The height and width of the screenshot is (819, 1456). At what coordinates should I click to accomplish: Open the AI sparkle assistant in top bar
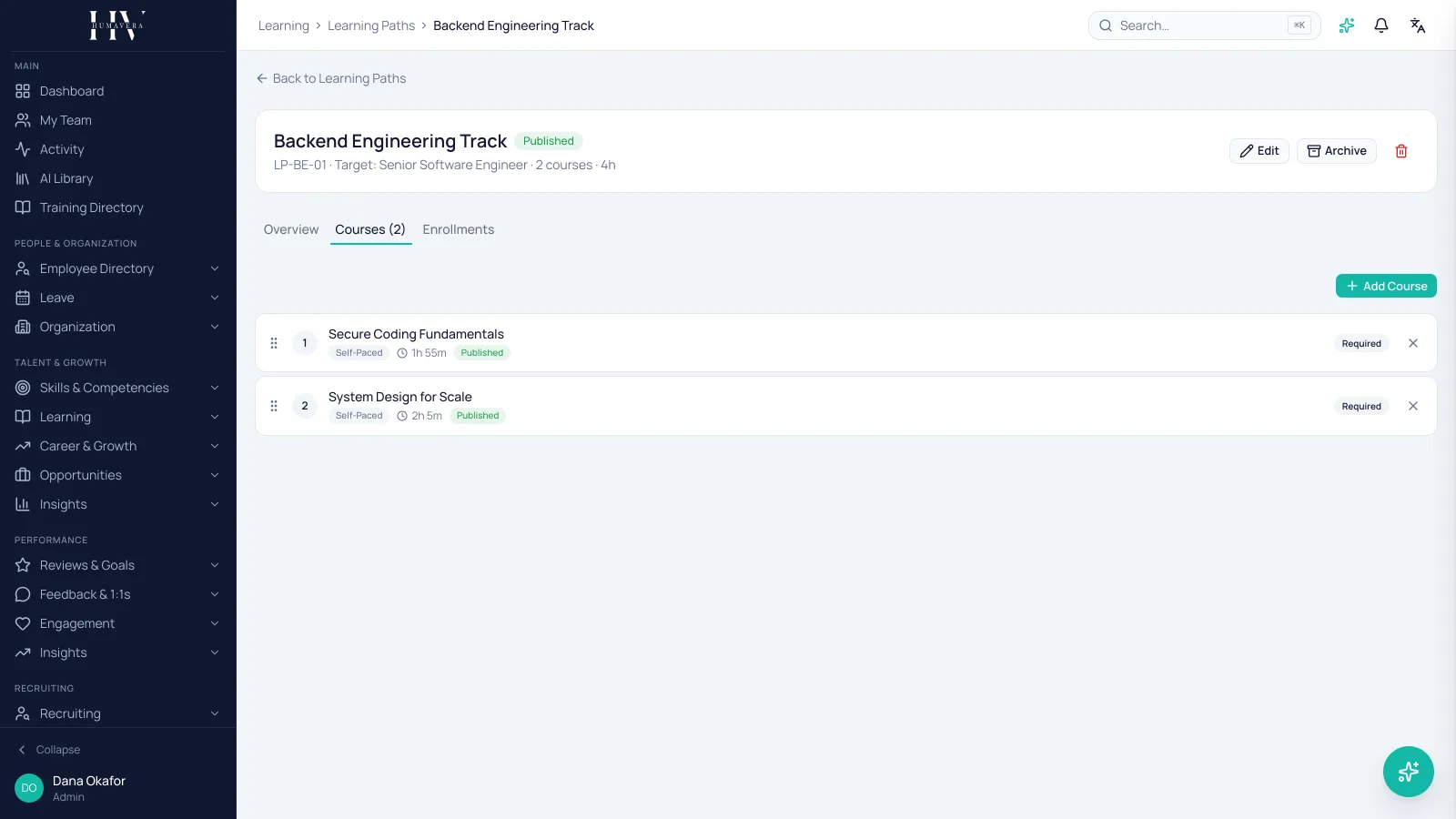(1347, 25)
